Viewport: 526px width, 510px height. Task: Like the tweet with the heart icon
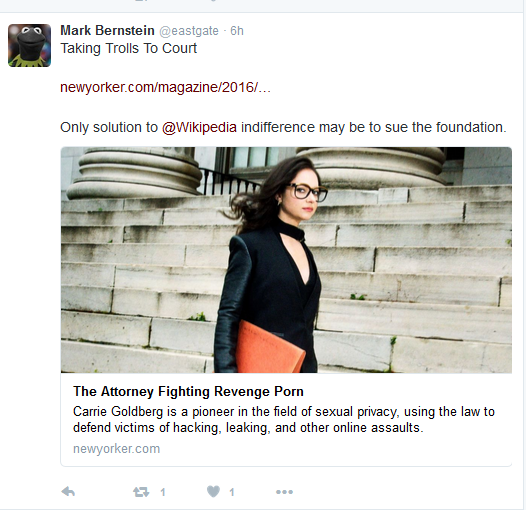tap(213, 492)
